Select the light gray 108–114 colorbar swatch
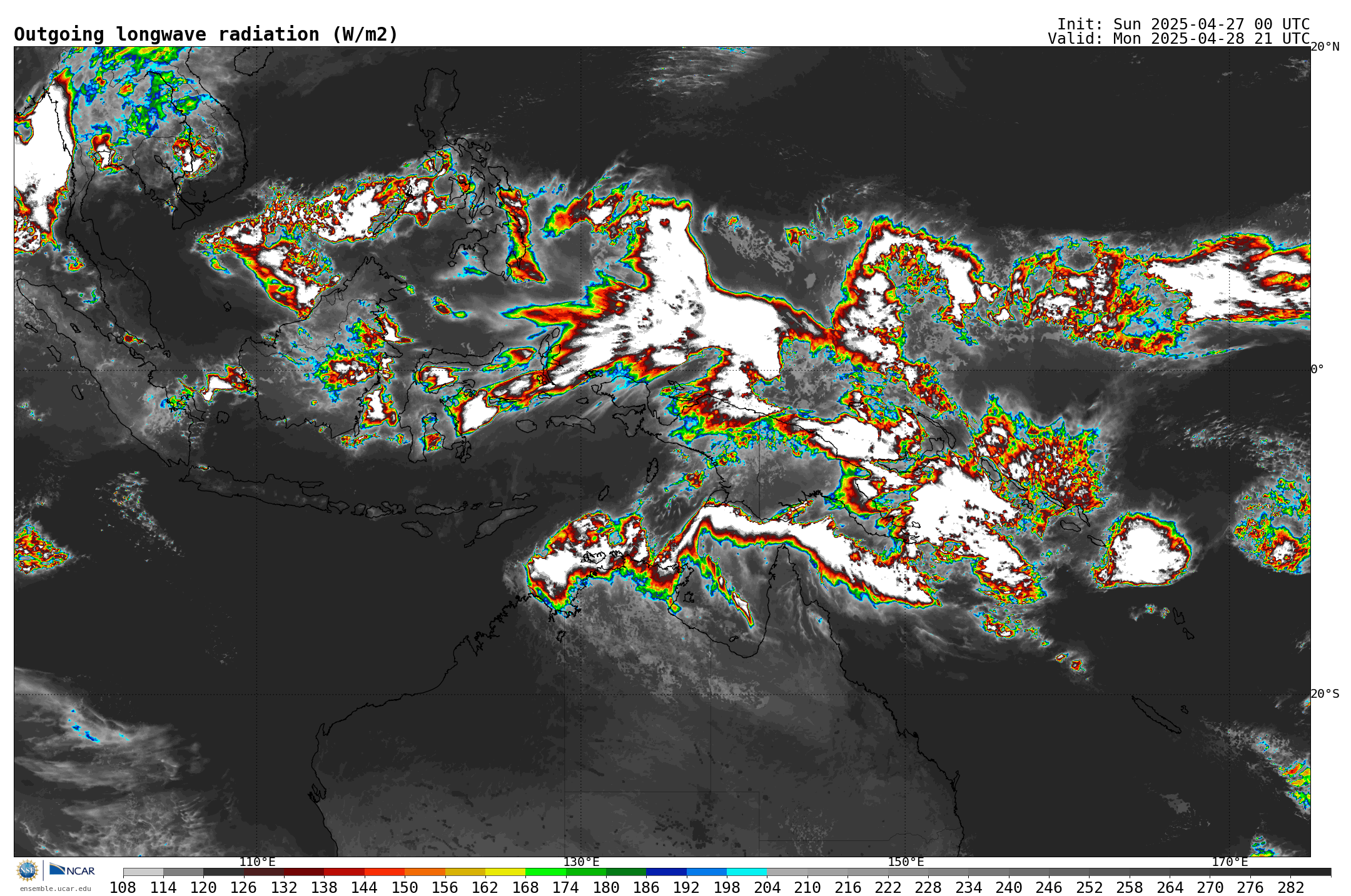 click(x=143, y=872)
